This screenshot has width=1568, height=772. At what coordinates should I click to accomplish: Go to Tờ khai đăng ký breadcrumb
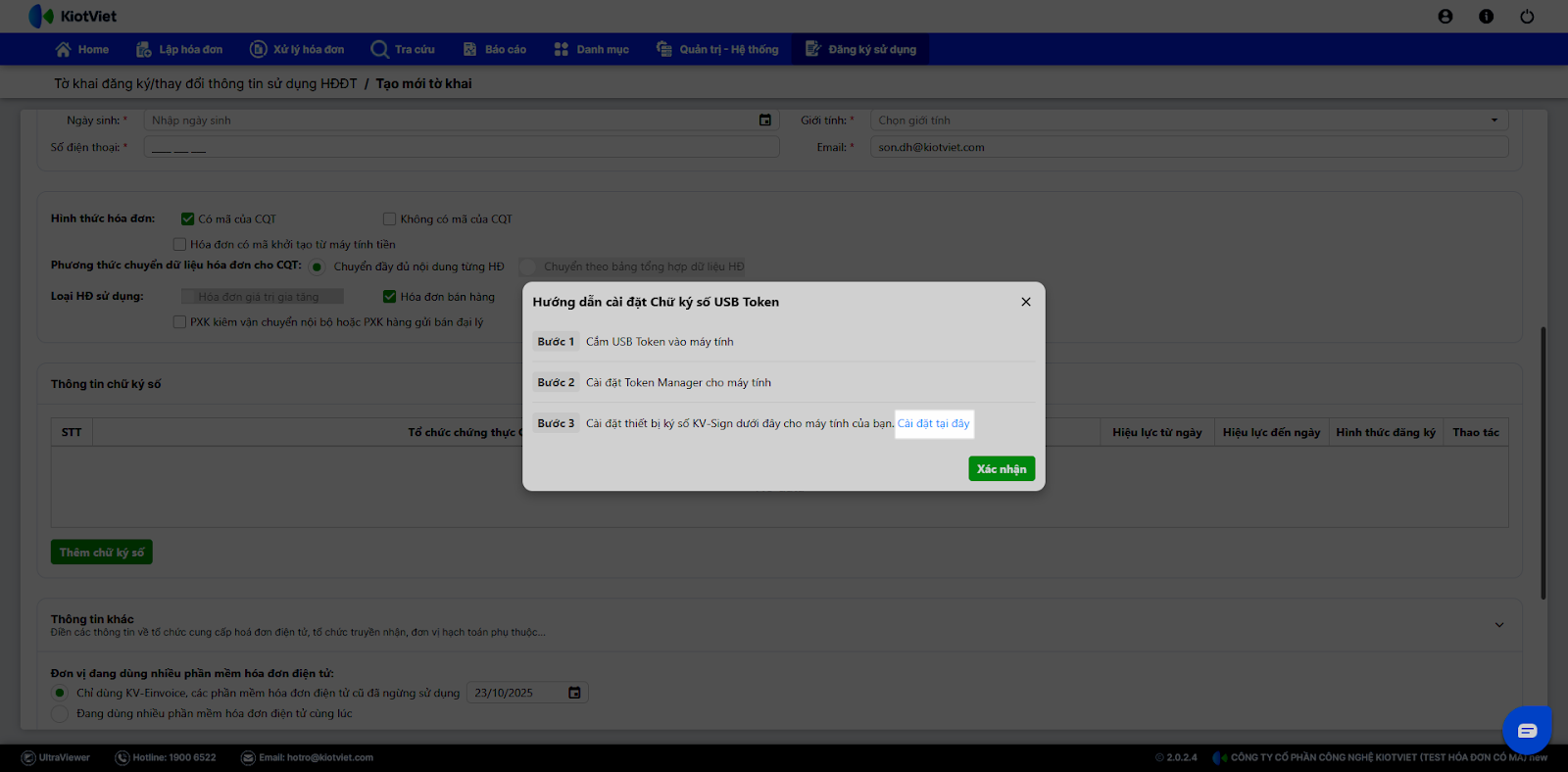[206, 83]
